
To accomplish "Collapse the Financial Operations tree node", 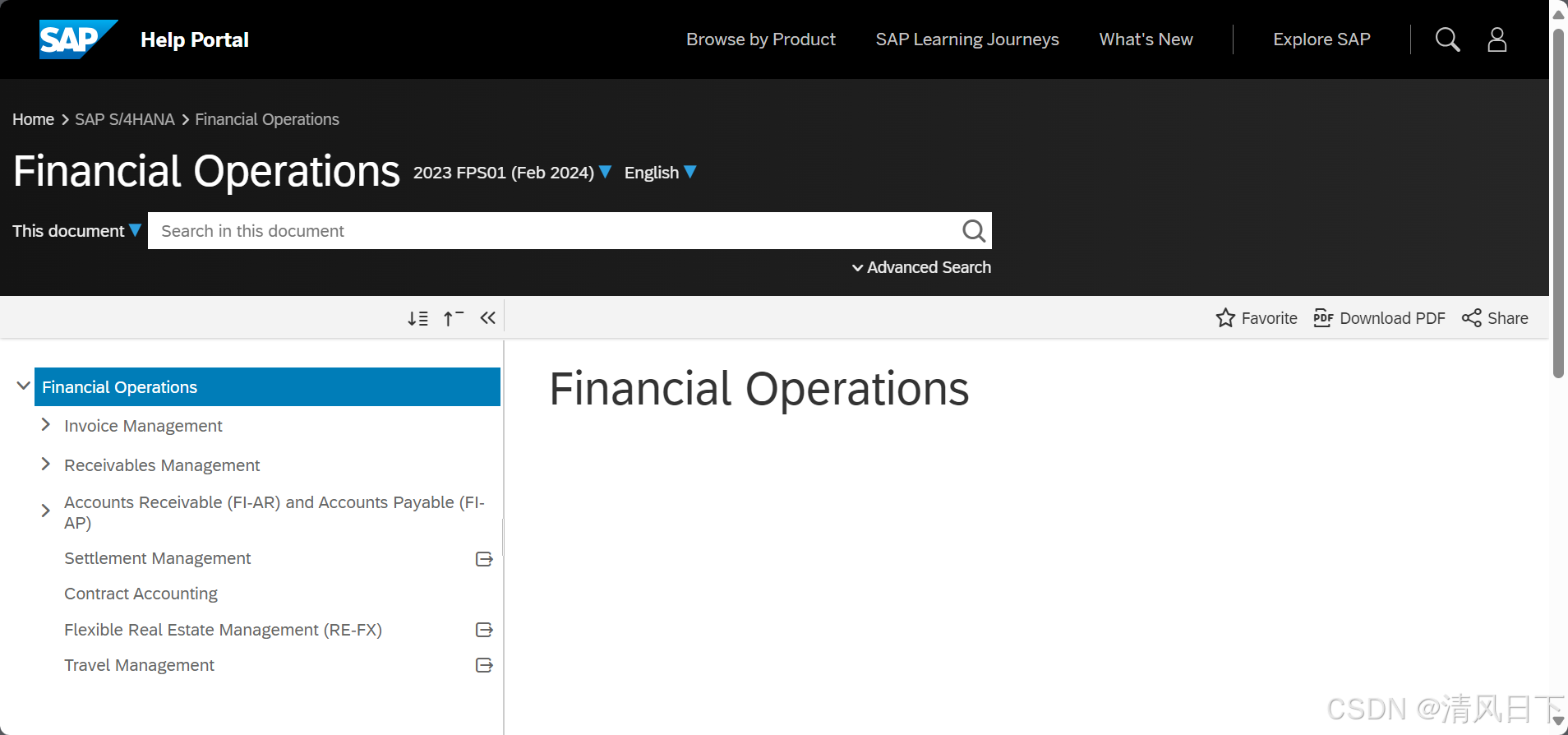I will pos(23,386).
